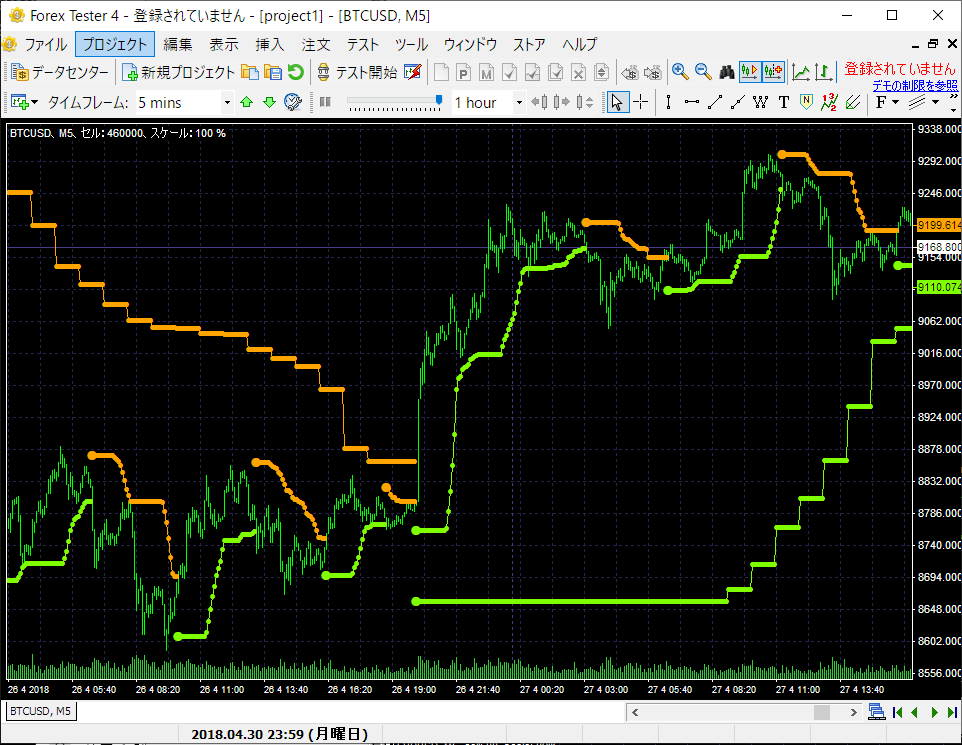Toggle chart auto-scroll mode
962x745 pixels.
pos(750,72)
